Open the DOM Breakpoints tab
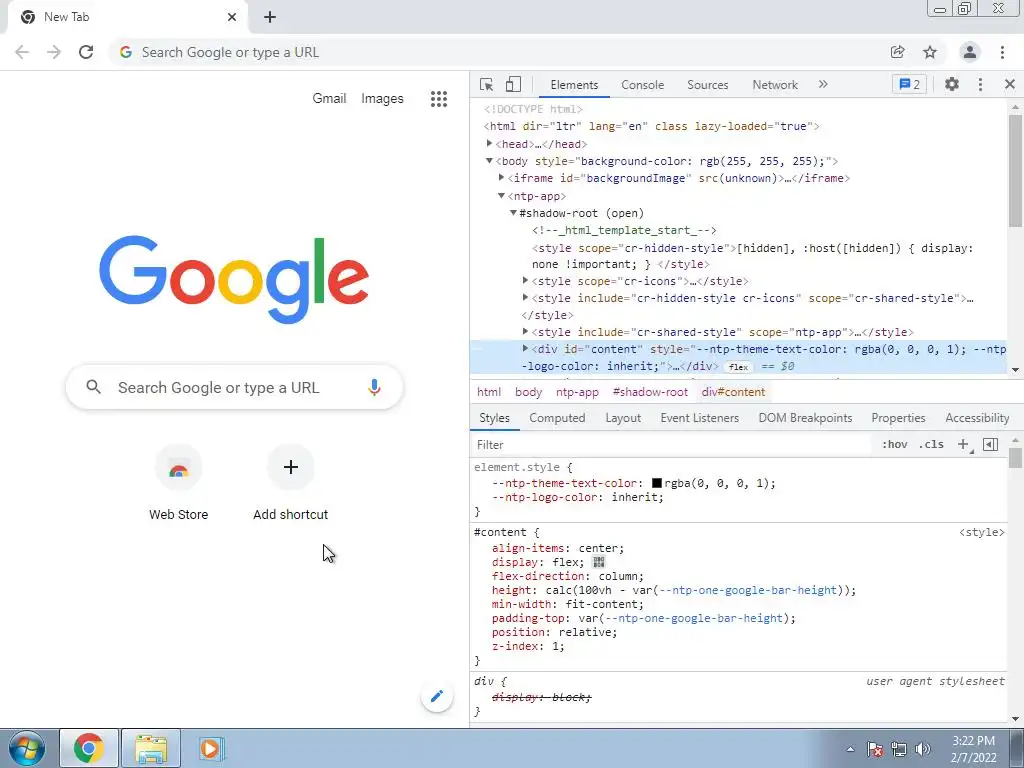Viewport: 1024px width, 768px height. click(805, 418)
